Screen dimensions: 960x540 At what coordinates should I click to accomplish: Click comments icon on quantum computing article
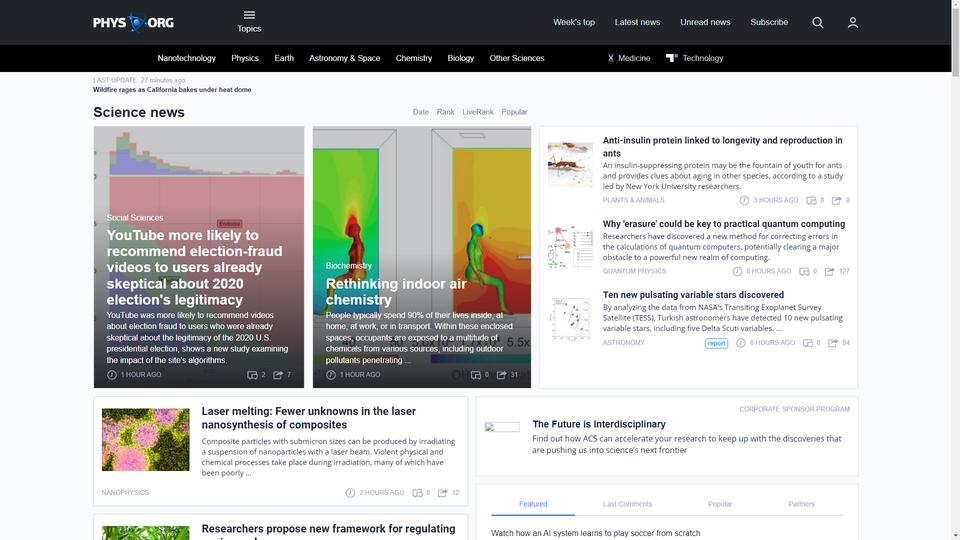(804, 271)
